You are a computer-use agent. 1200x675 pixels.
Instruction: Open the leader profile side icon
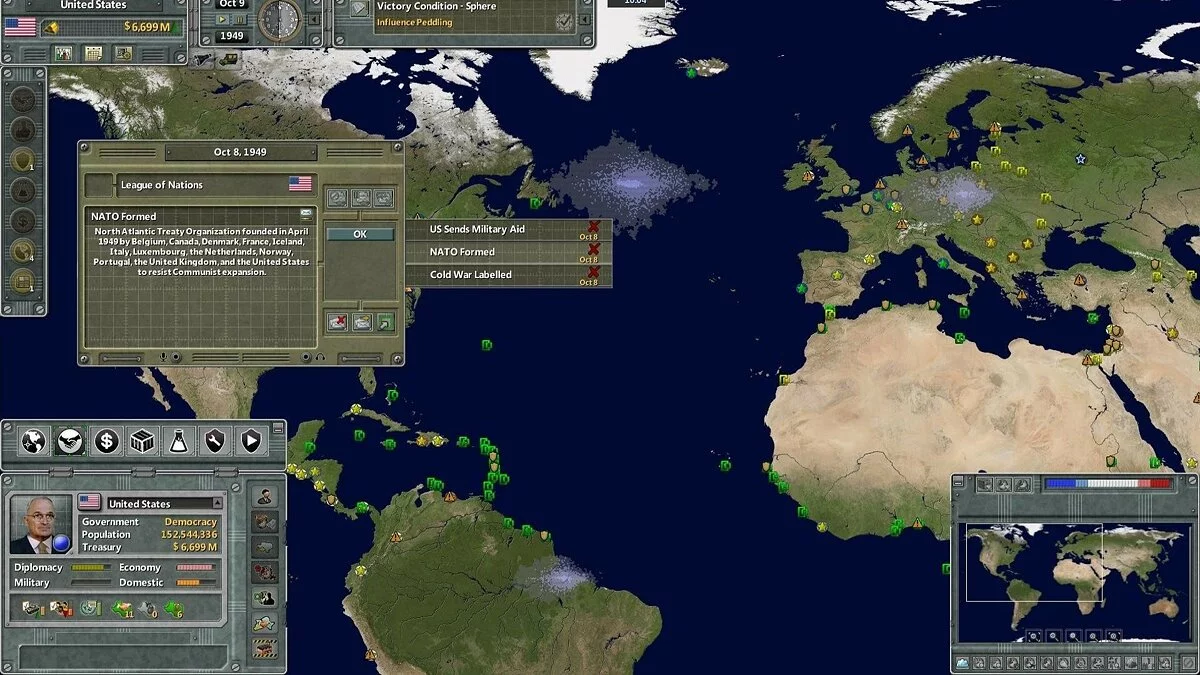coord(265,497)
